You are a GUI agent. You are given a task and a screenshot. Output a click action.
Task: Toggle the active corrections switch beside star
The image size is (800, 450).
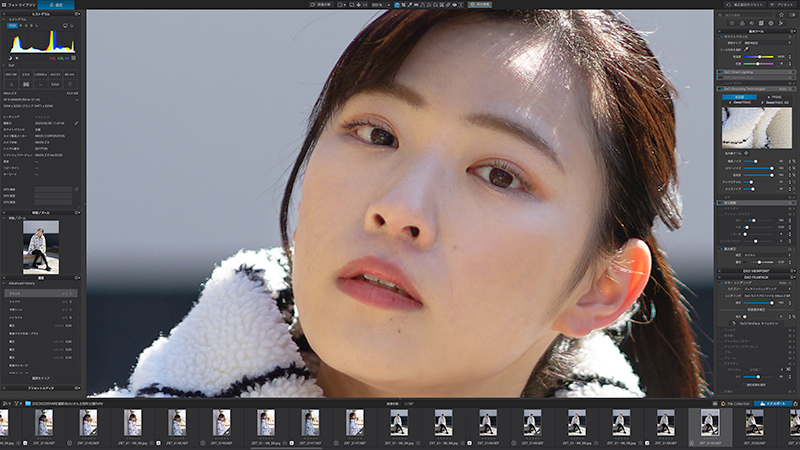coord(792,15)
